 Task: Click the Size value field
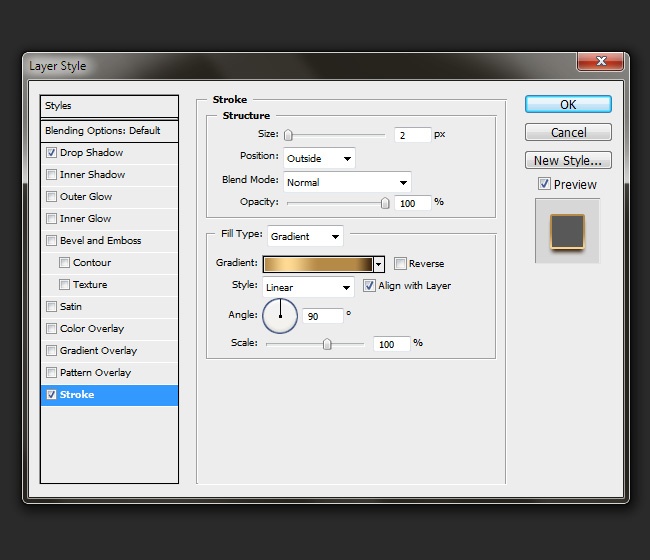tap(412, 135)
